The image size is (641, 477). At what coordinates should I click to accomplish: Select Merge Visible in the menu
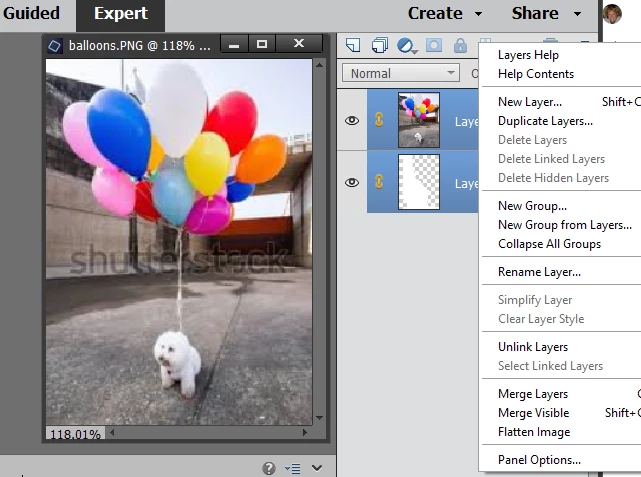533,413
